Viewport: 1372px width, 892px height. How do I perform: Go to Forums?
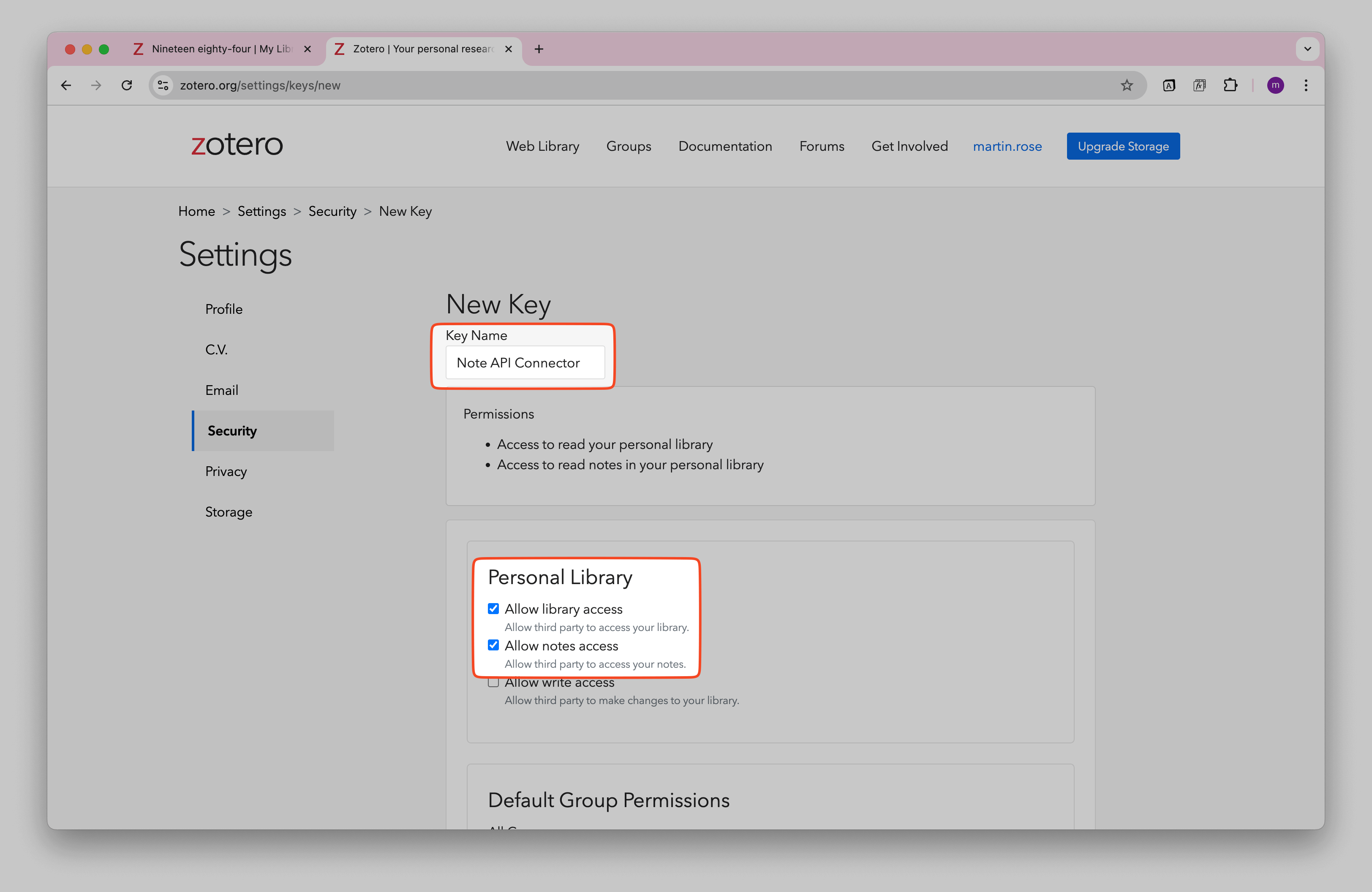click(822, 147)
